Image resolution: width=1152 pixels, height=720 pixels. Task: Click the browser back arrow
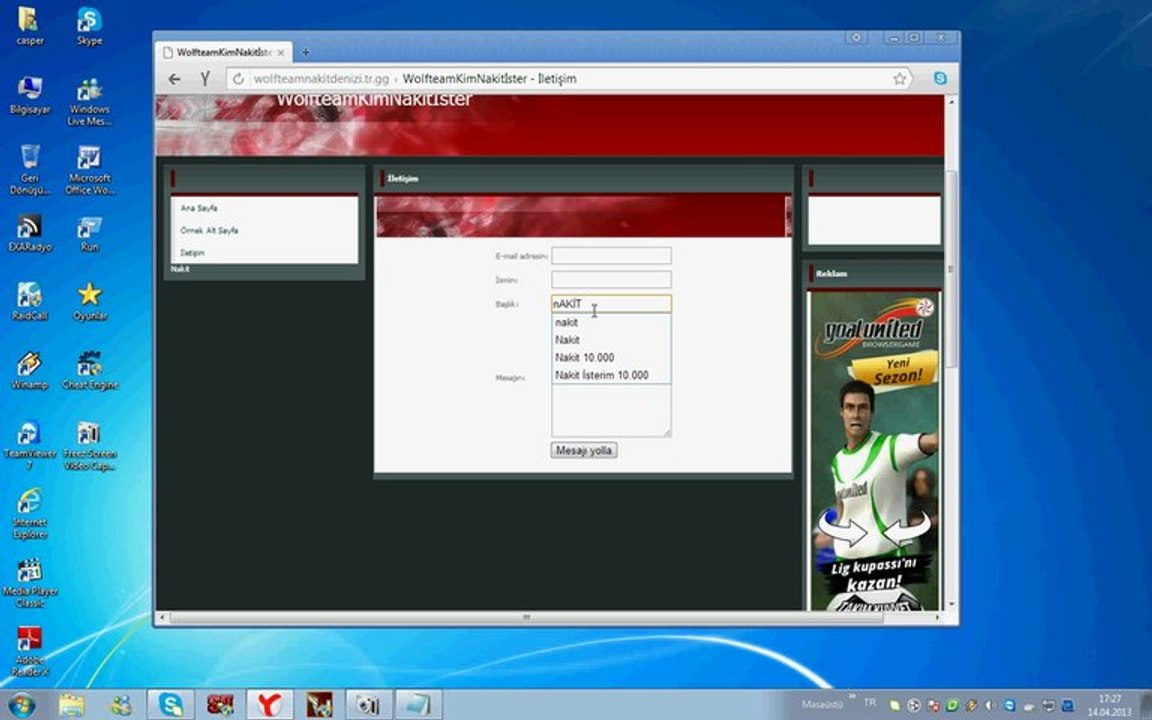[x=174, y=79]
